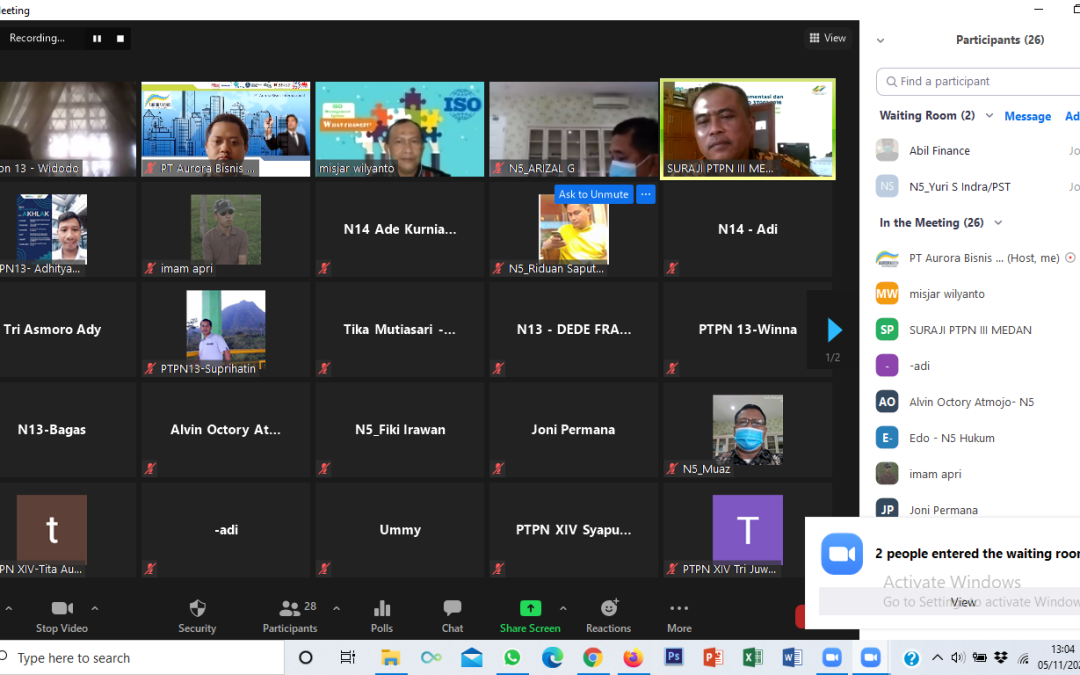Click the Find a participant search field

click(980, 82)
